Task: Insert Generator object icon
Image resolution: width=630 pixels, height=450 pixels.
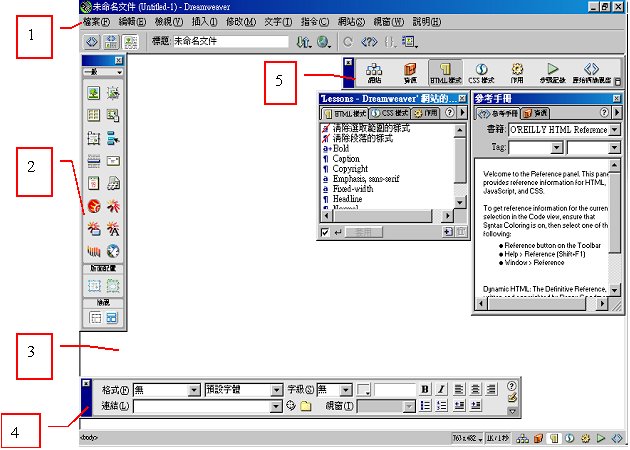Action: point(113,252)
